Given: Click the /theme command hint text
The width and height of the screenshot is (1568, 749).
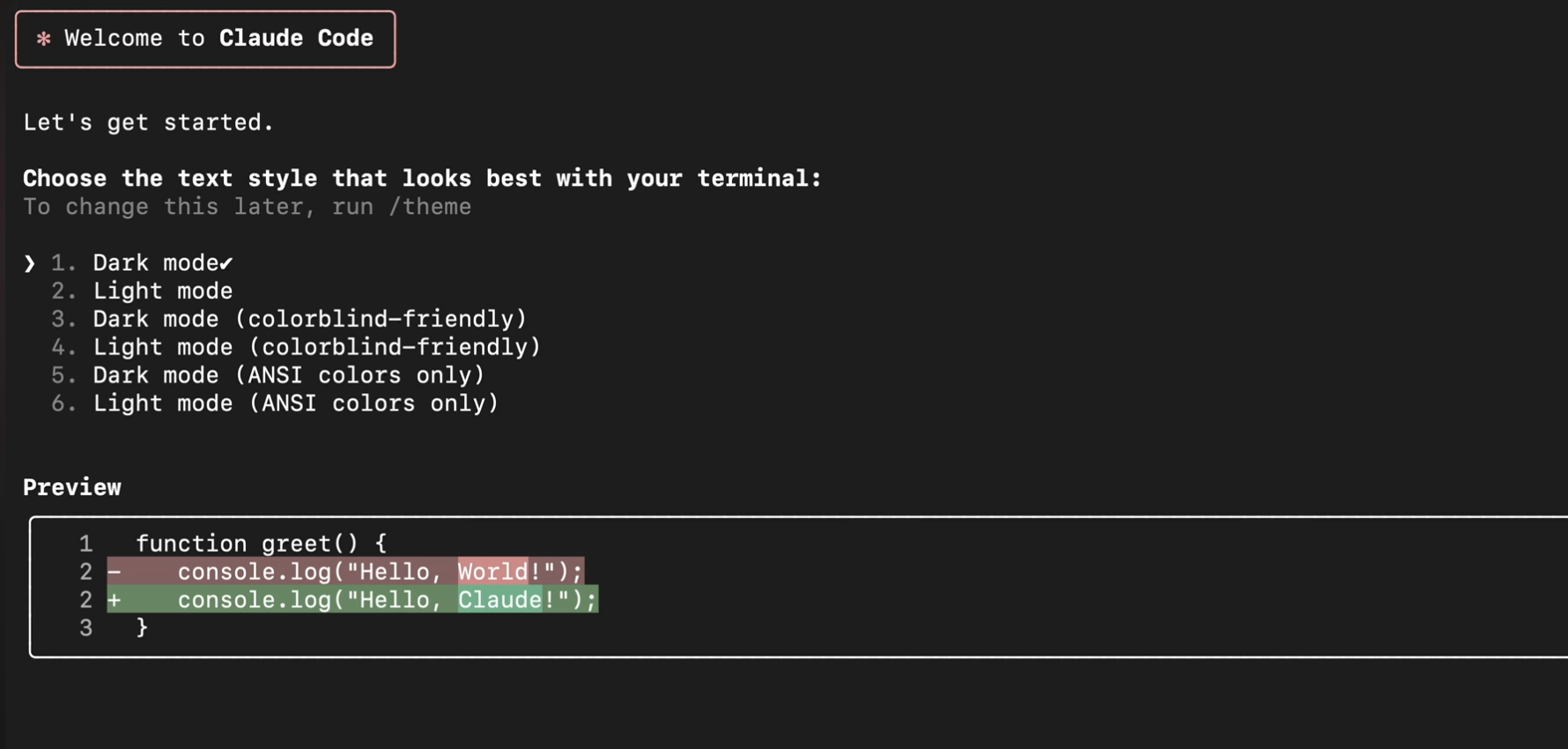Looking at the screenshot, I should coord(430,207).
